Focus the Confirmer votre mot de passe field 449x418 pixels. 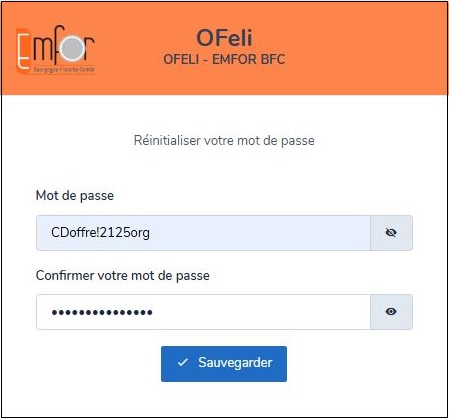coord(203,312)
